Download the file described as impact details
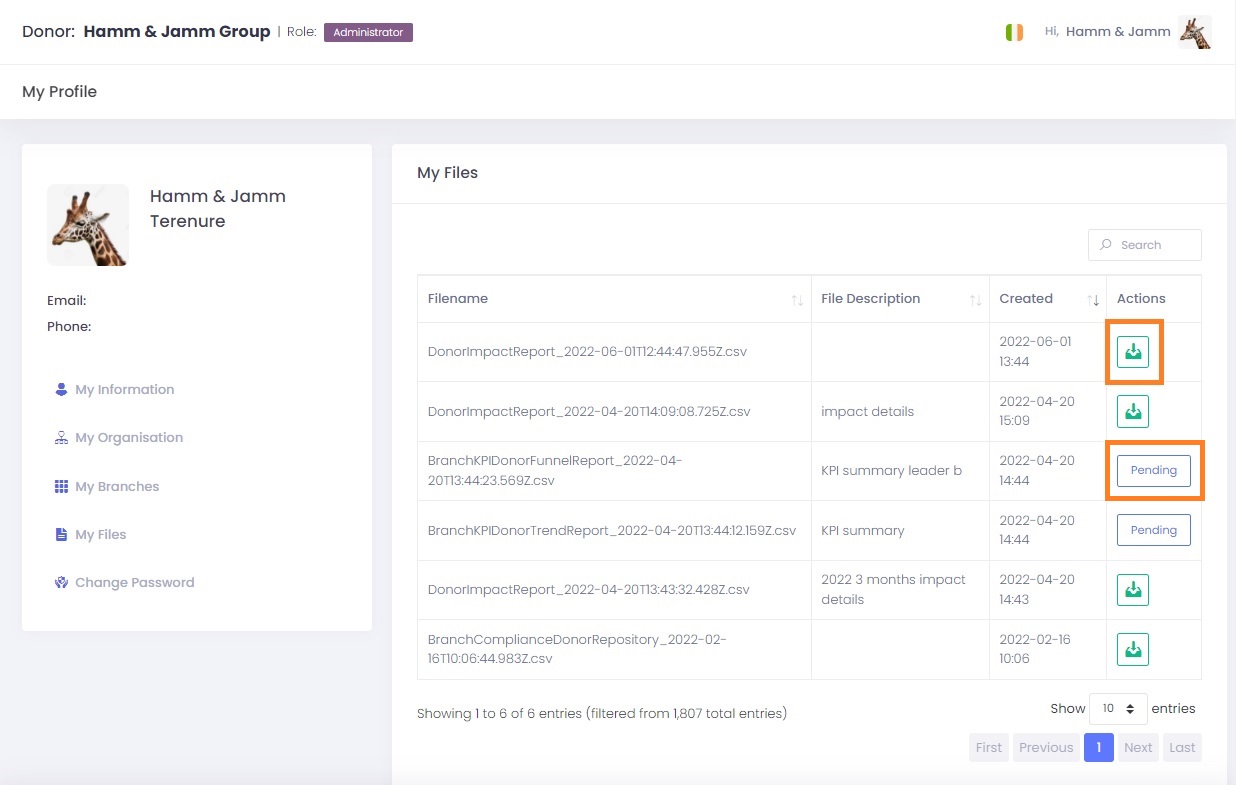 point(1133,411)
